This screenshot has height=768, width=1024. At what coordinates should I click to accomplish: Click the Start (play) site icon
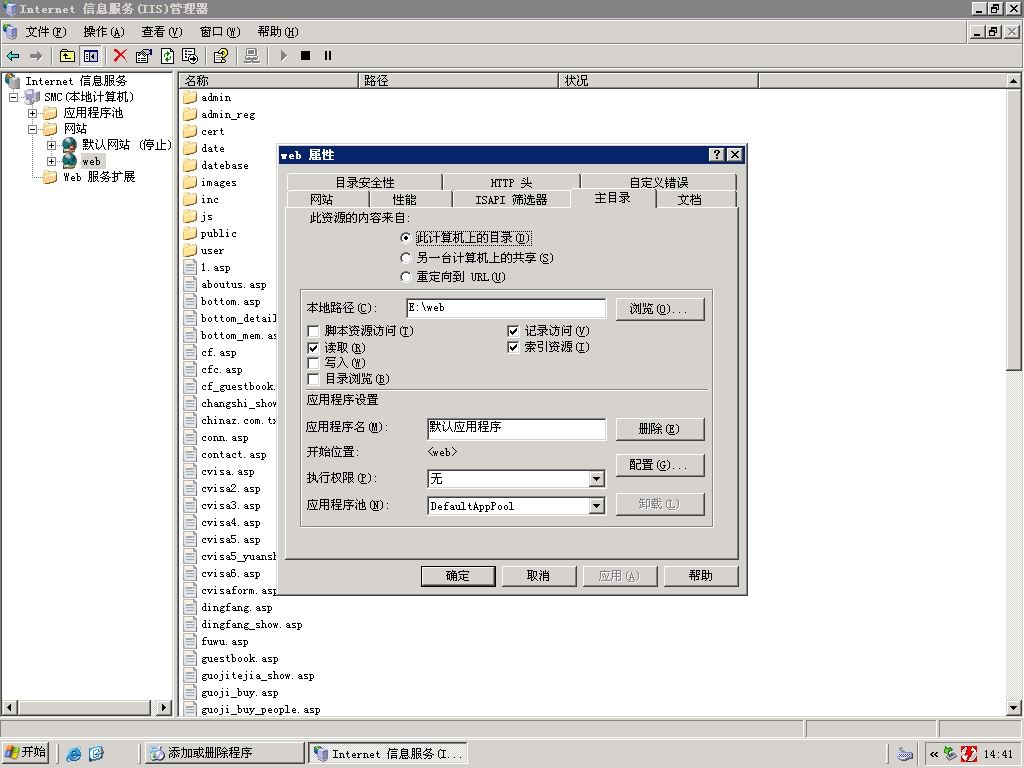(x=283, y=56)
